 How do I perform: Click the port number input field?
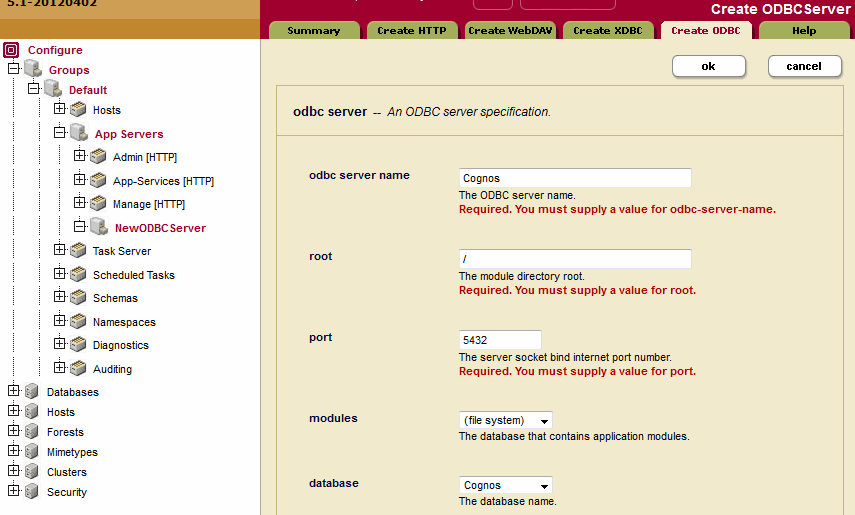500,340
